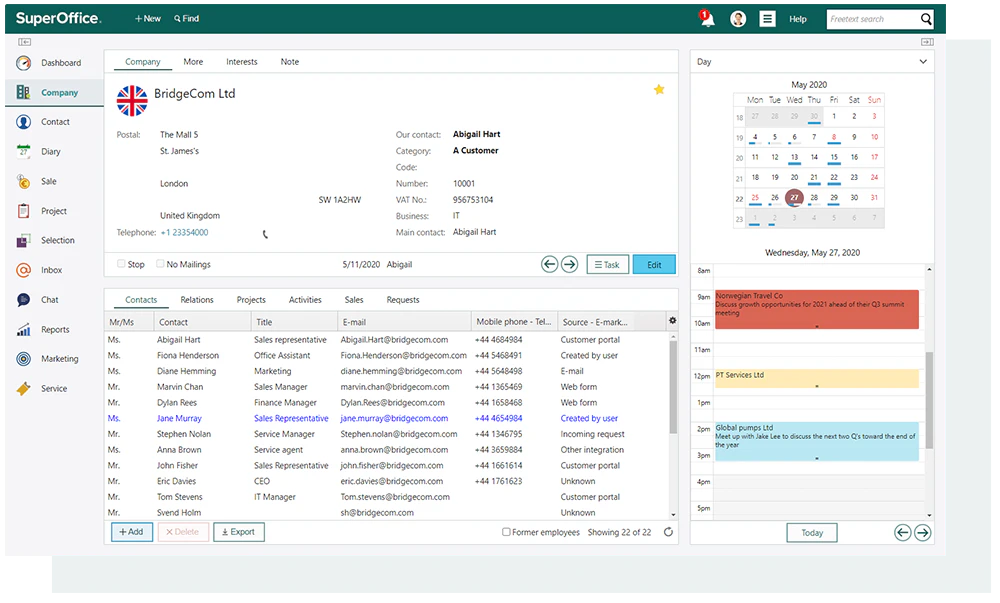The image size is (1000, 603).
Task: Open the Dashboard navigator icon
Action: (x=24, y=62)
